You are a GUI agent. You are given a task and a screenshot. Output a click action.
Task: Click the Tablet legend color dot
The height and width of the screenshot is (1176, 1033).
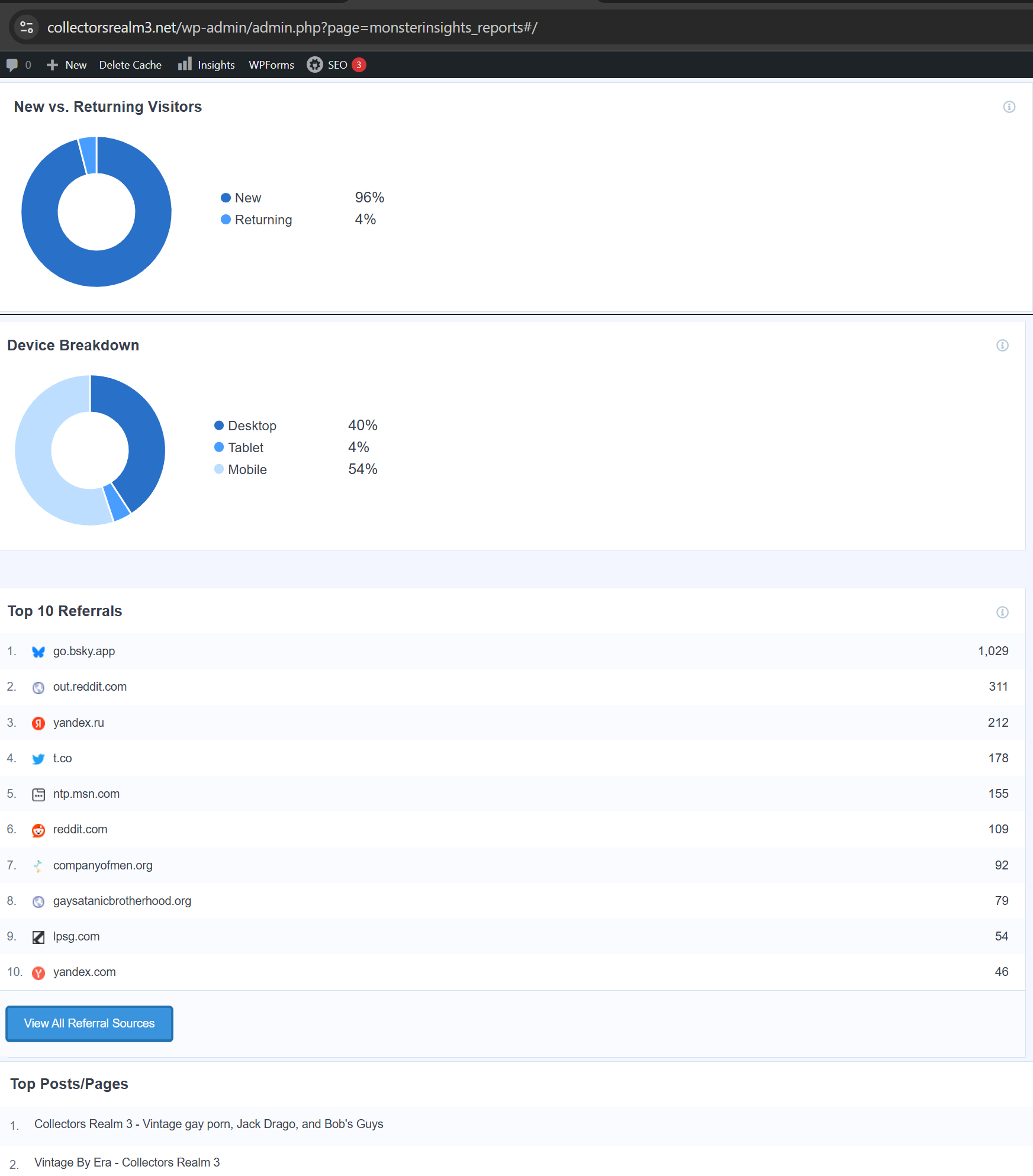click(219, 447)
